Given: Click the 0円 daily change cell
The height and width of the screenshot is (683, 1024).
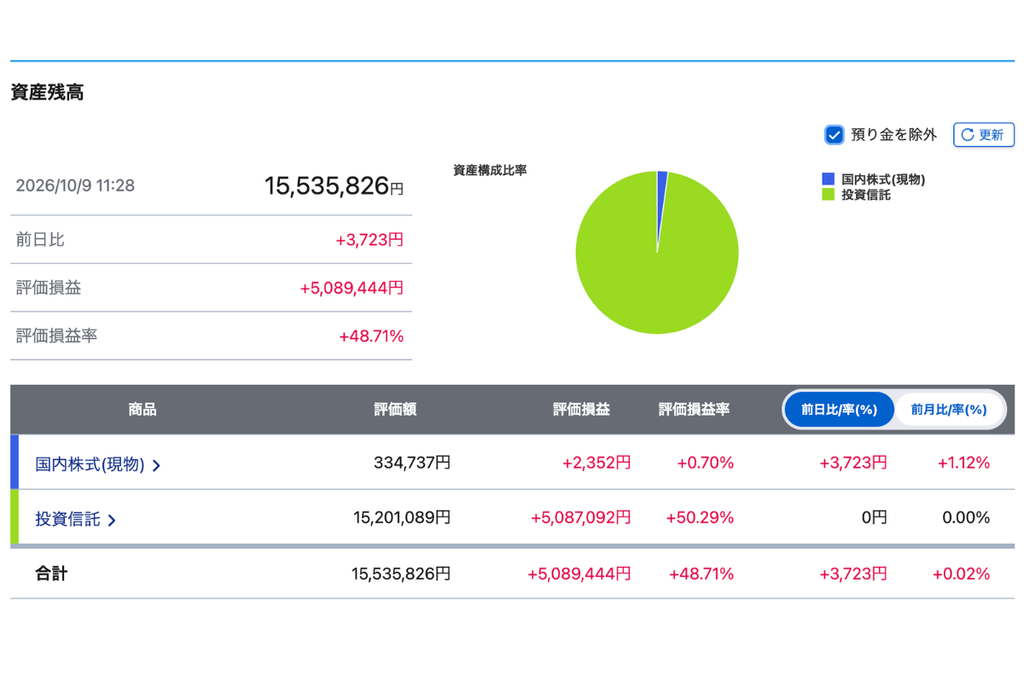Looking at the screenshot, I should [x=874, y=518].
